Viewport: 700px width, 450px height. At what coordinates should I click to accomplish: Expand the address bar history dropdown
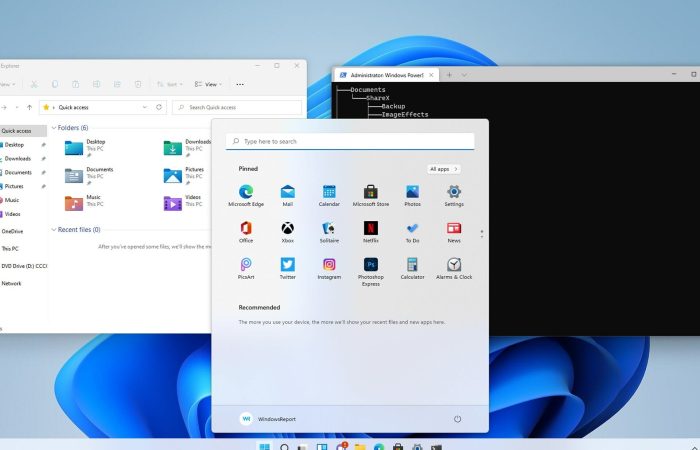click(145, 107)
